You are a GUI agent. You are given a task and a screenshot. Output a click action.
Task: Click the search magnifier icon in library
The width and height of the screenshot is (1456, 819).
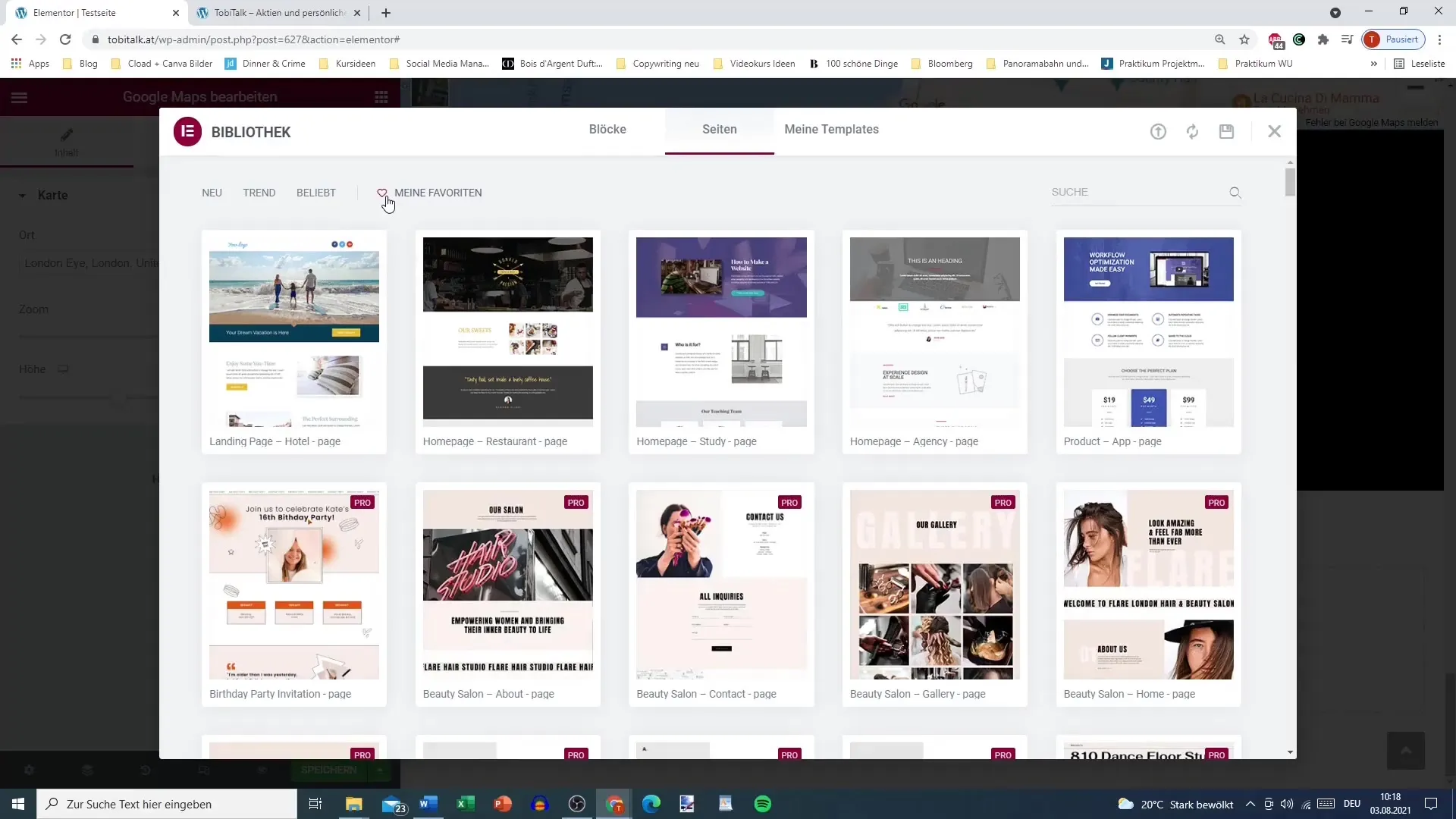pyautogui.click(x=1235, y=193)
